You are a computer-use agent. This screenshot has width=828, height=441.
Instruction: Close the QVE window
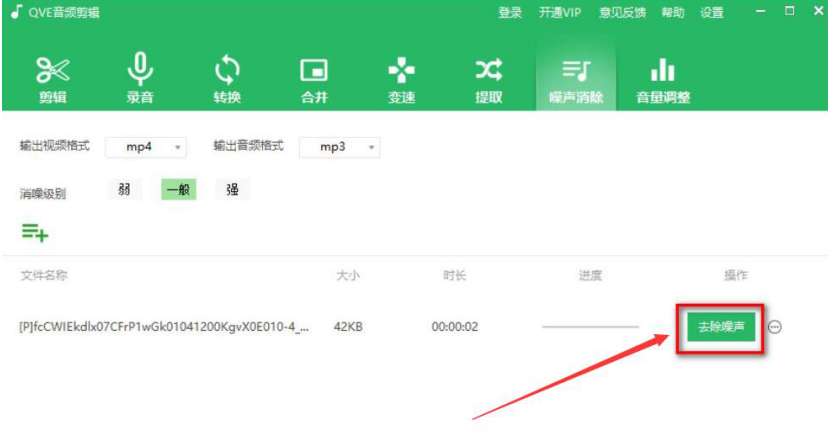point(818,11)
